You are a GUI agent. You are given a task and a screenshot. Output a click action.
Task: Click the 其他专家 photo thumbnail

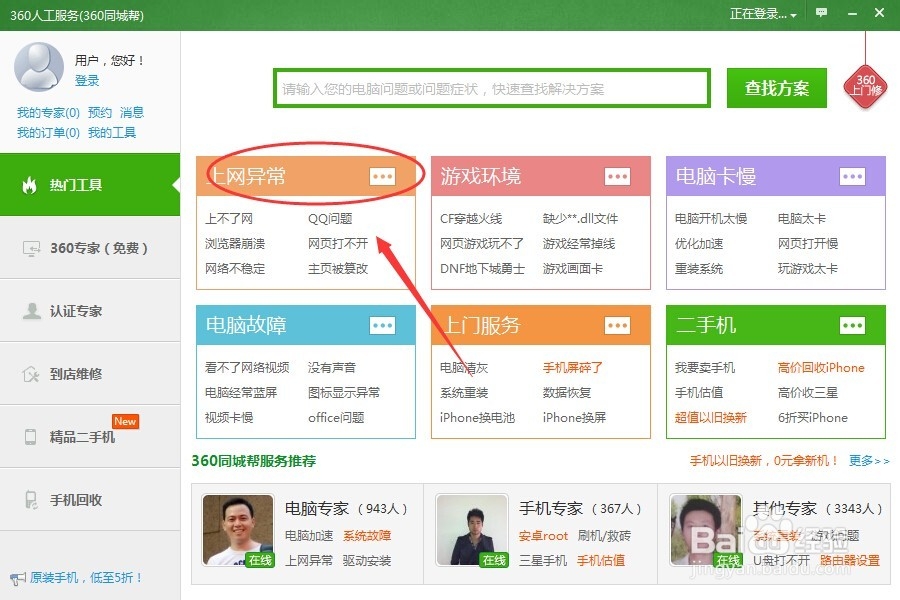point(706,531)
